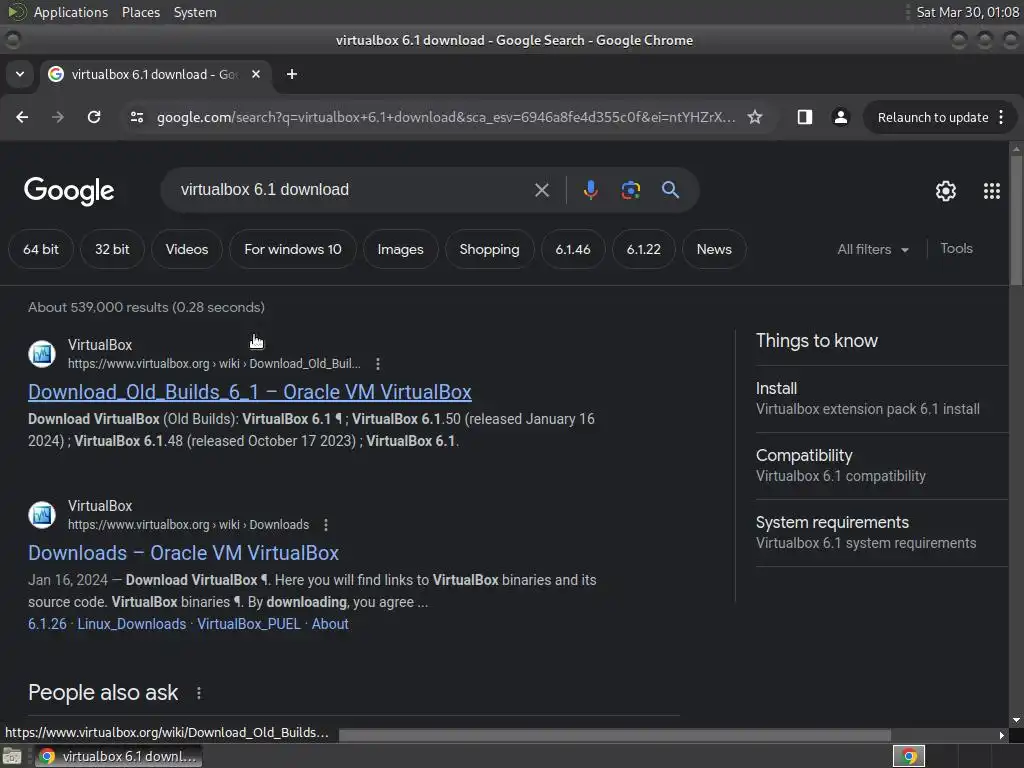Image resolution: width=1024 pixels, height=768 pixels.
Task: Go back to previous page
Action: pyautogui.click(x=22, y=117)
